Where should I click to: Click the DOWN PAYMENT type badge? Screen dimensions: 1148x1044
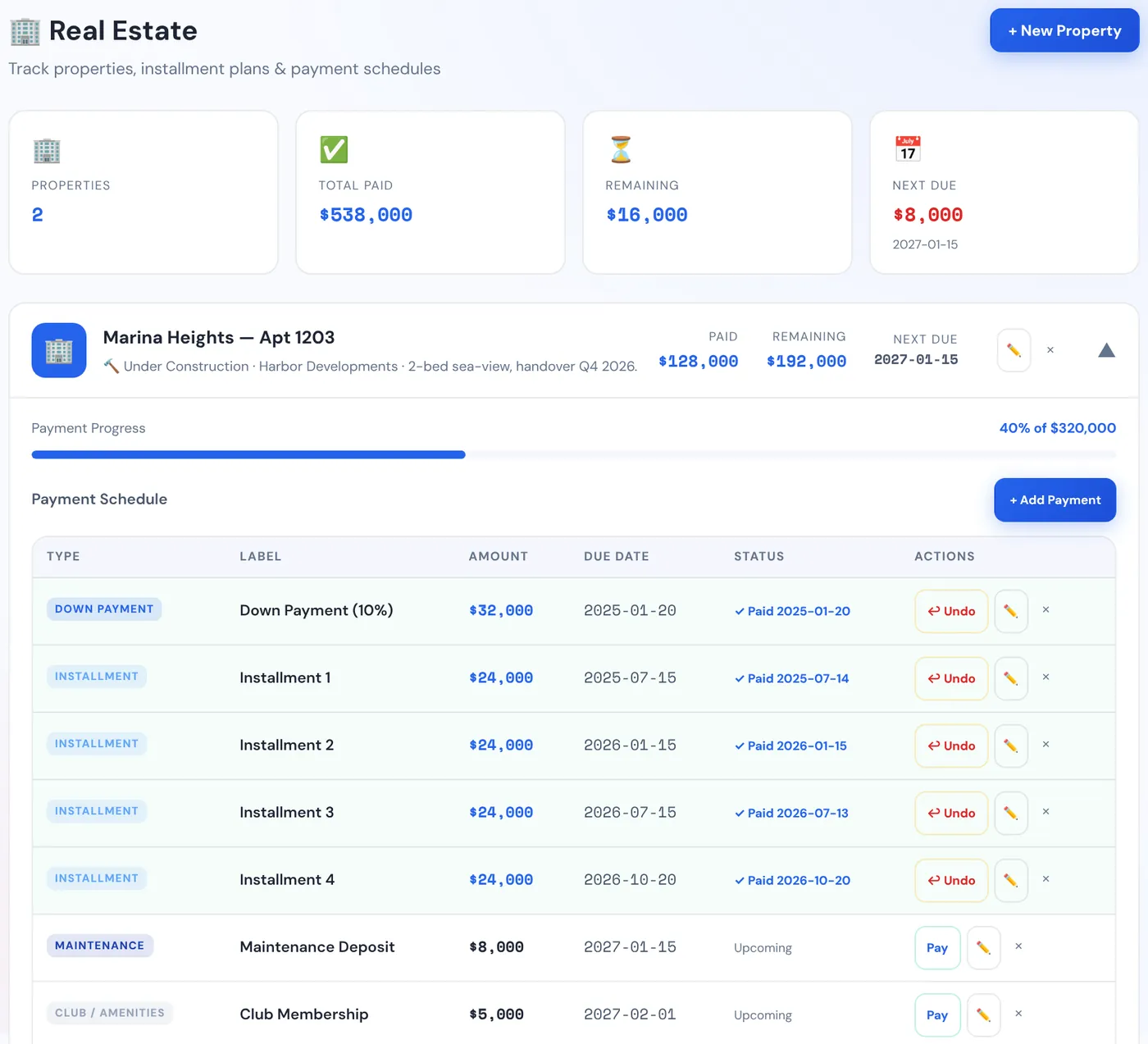[x=104, y=609]
